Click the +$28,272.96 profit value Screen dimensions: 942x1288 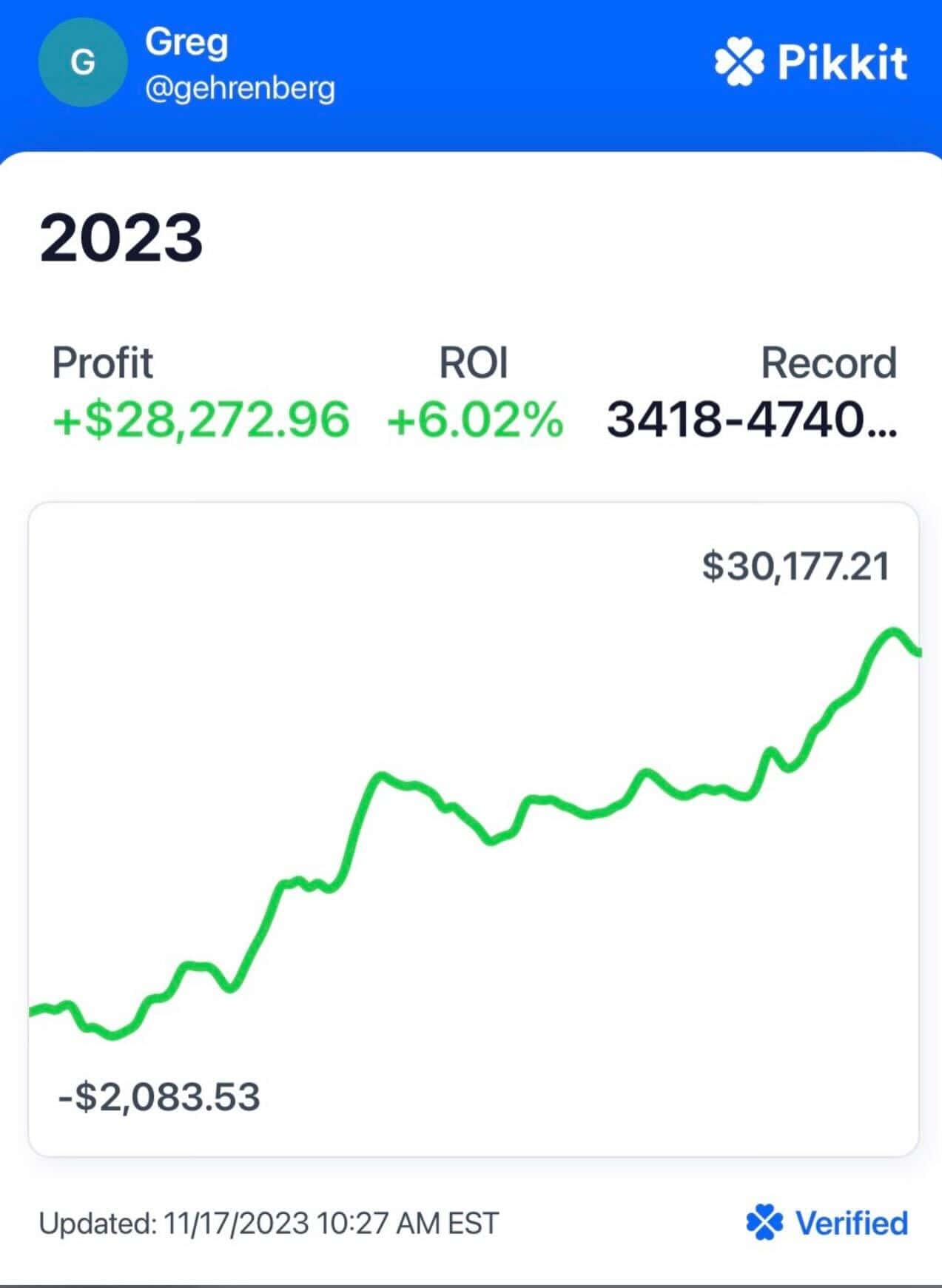pyautogui.click(x=201, y=419)
